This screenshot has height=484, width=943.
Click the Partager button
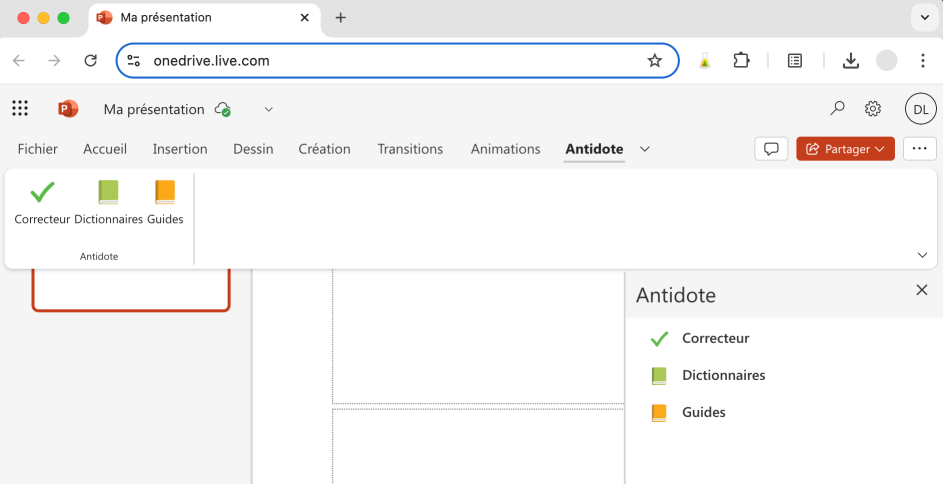[845, 149]
